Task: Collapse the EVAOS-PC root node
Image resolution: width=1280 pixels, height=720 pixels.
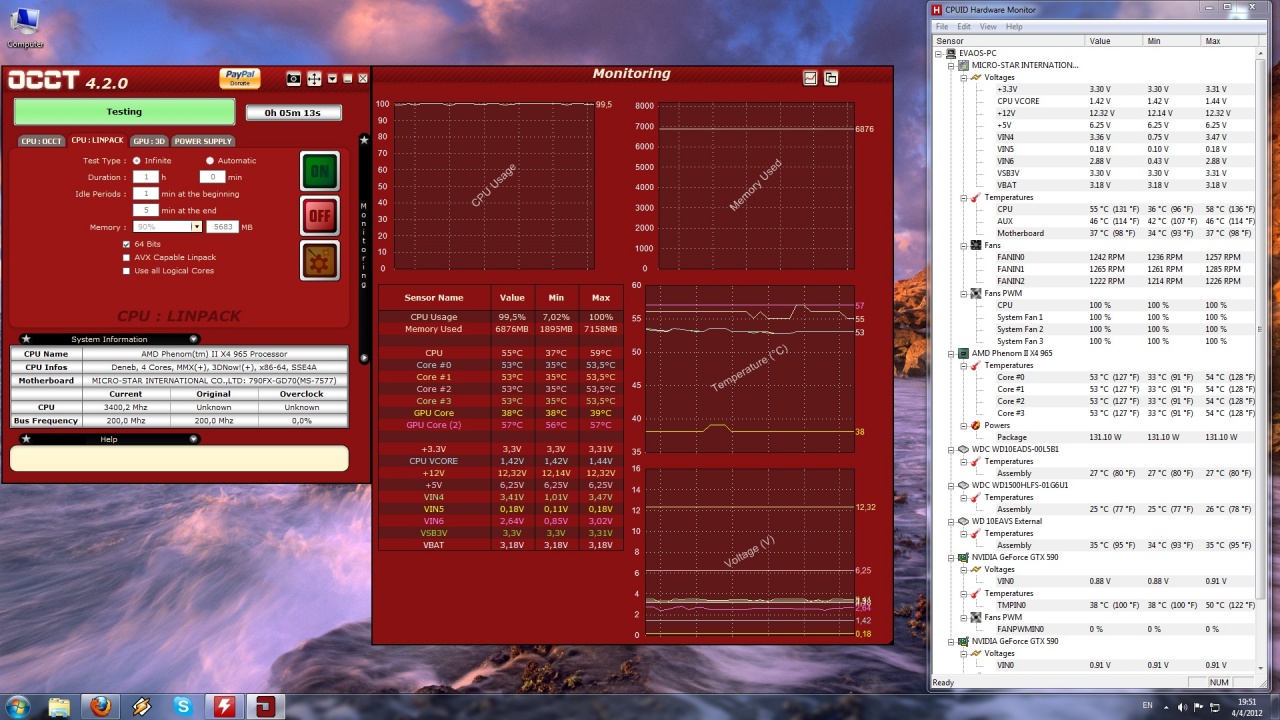Action: click(x=938, y=53)
